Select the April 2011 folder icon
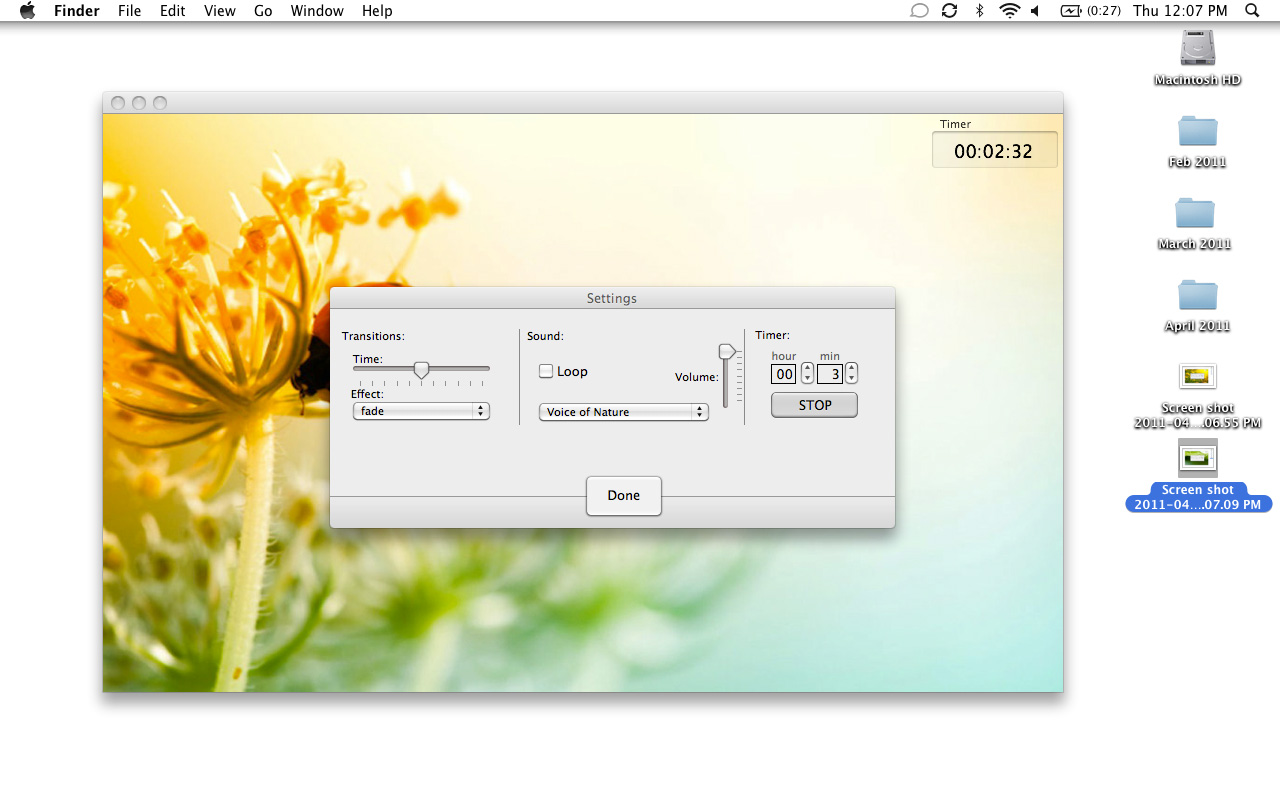1280x800 pixels. (1197, 296)
